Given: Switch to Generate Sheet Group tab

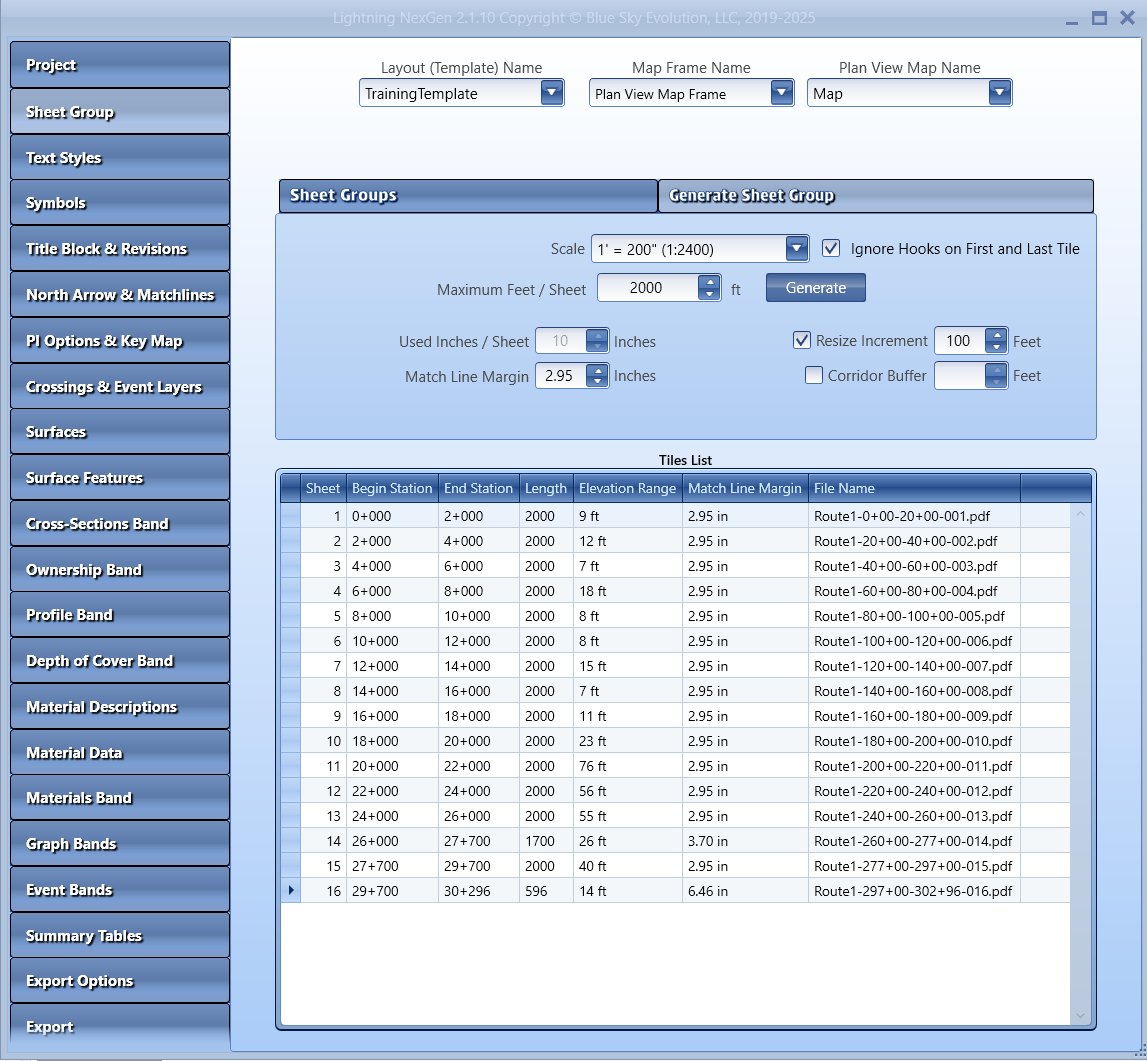Looking at the screenshot, I should [x=876, y=195].
